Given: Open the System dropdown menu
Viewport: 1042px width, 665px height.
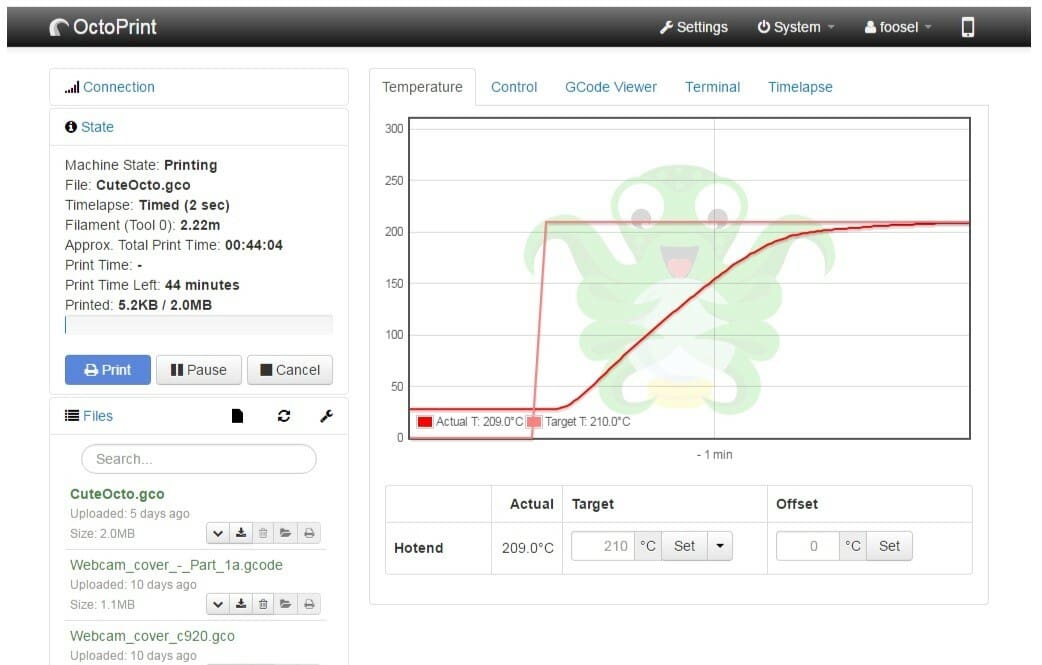Looking at the screenshot, I should 796,27.
